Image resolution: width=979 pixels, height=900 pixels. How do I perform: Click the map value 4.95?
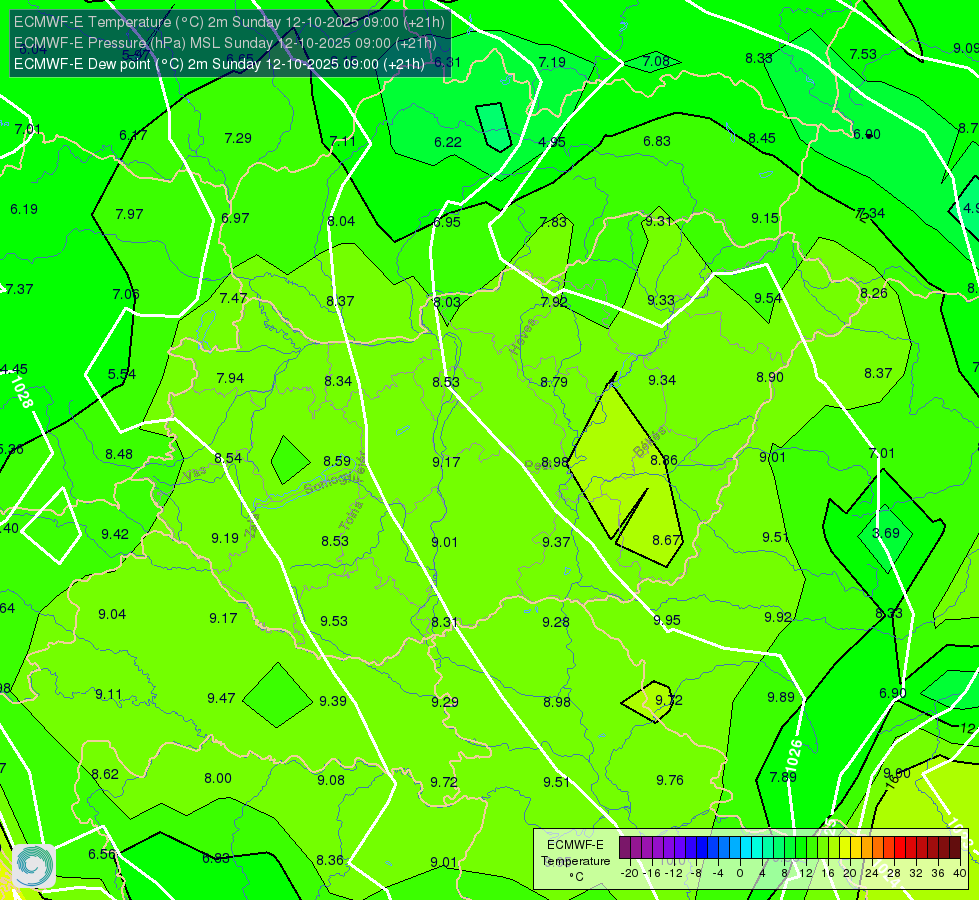(x=552, y=142)
